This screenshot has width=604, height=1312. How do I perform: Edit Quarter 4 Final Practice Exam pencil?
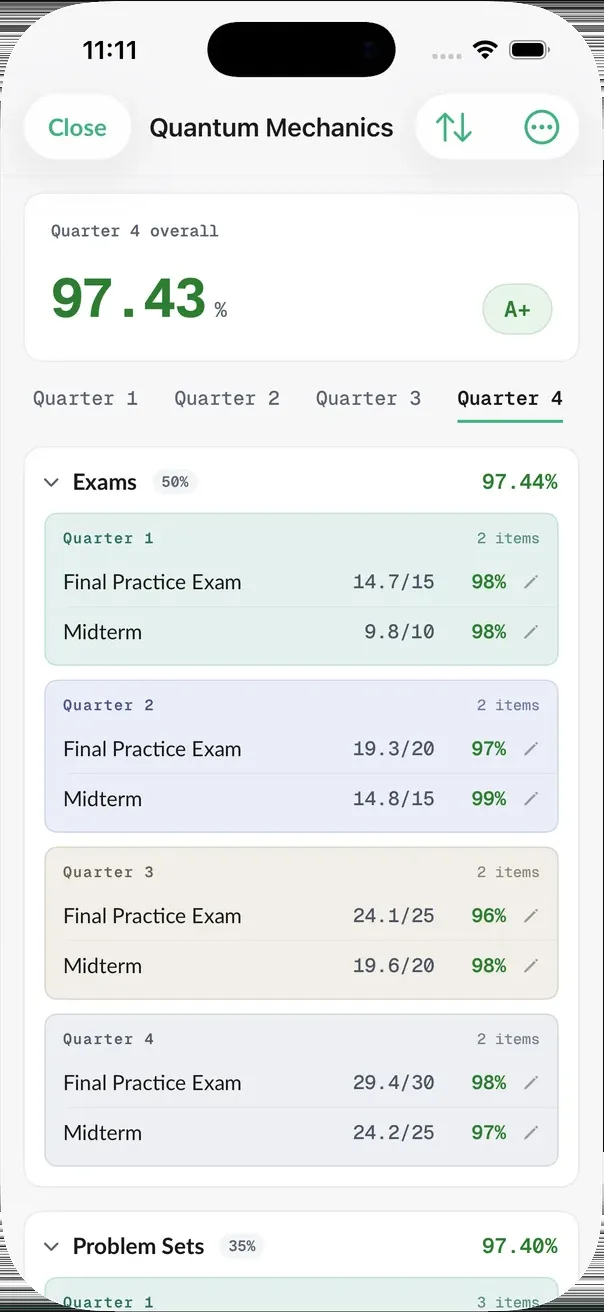pyautogui.click(x=531, y=1083)
